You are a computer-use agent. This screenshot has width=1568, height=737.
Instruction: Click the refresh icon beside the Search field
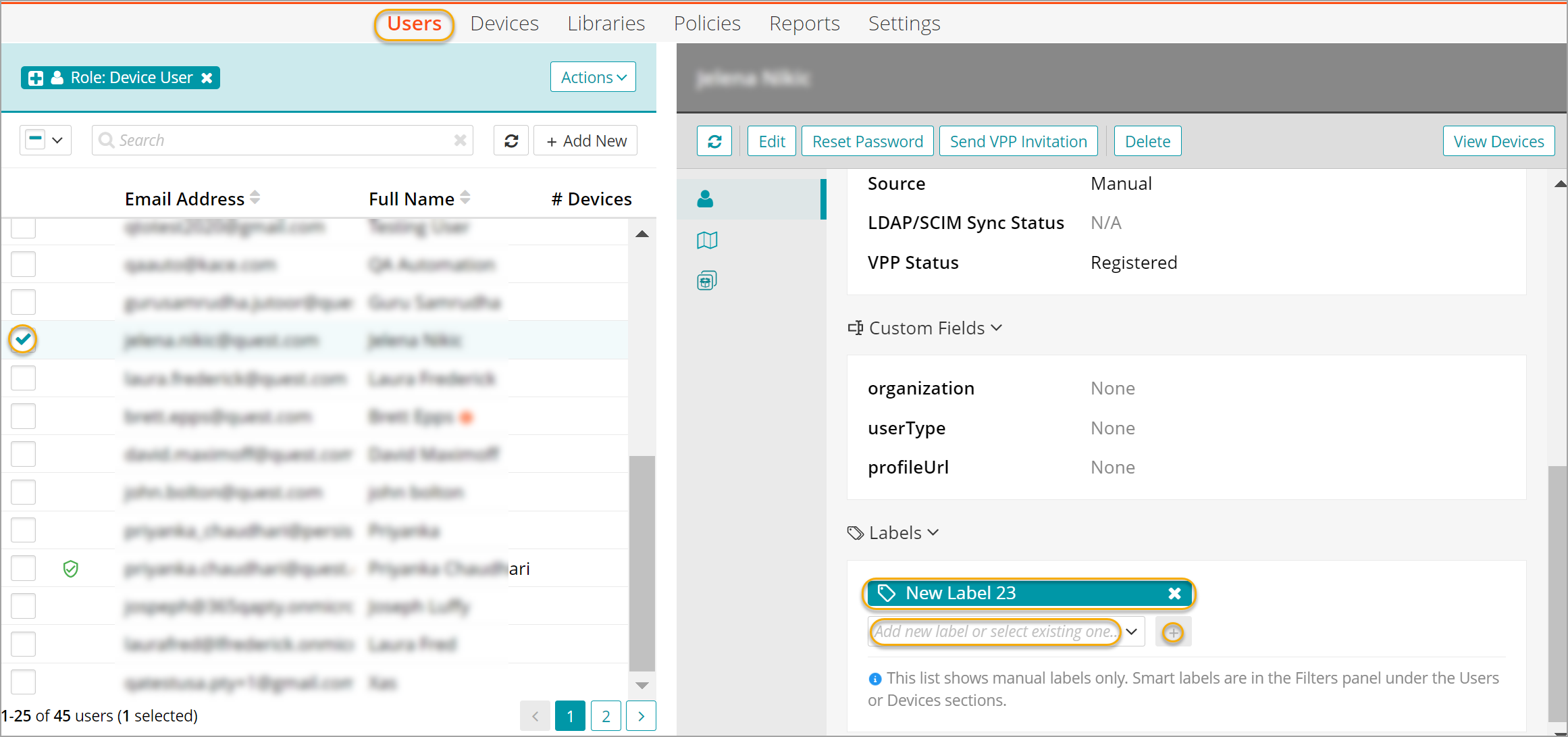[511, 141]
